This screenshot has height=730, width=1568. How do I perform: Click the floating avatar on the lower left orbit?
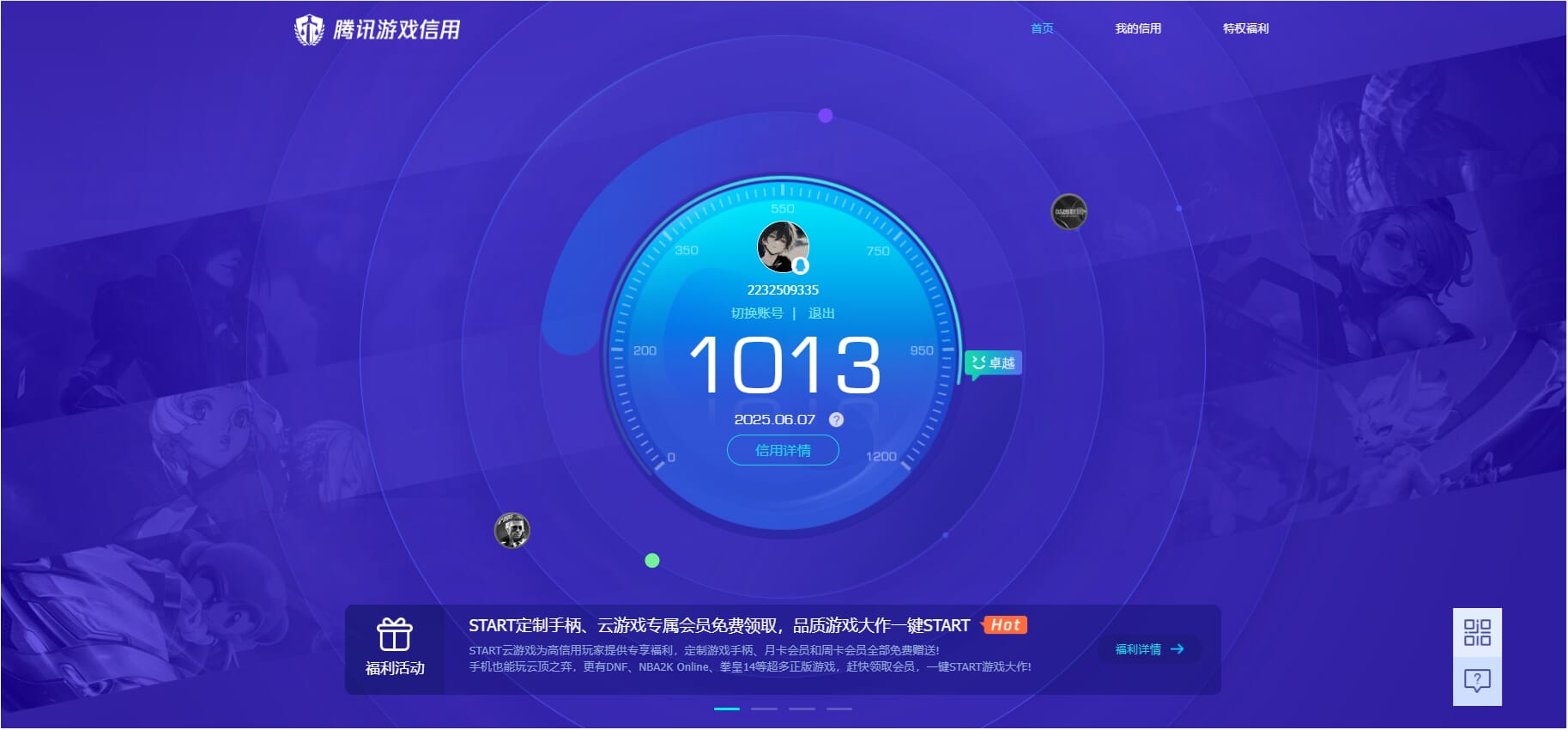(x=512, y=530)
